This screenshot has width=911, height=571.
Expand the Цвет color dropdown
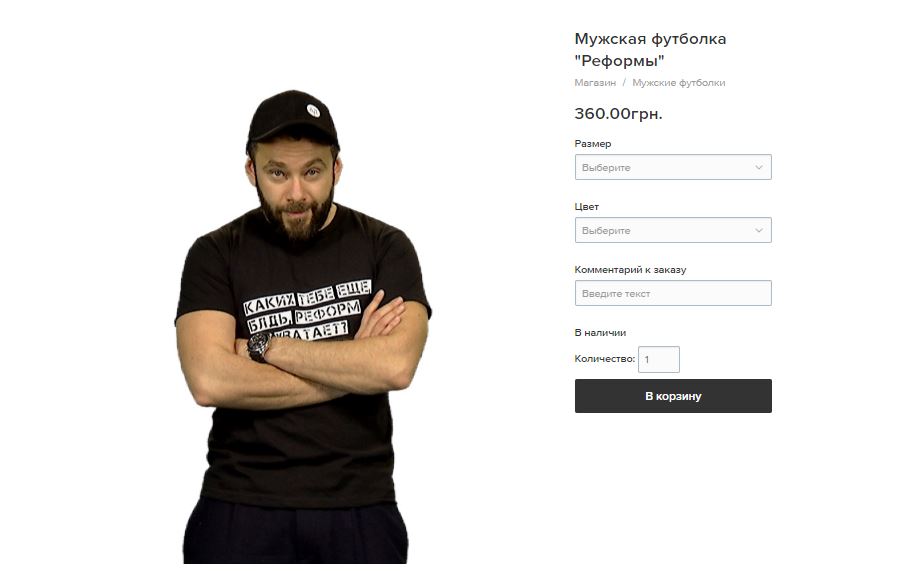click(673, 230)
